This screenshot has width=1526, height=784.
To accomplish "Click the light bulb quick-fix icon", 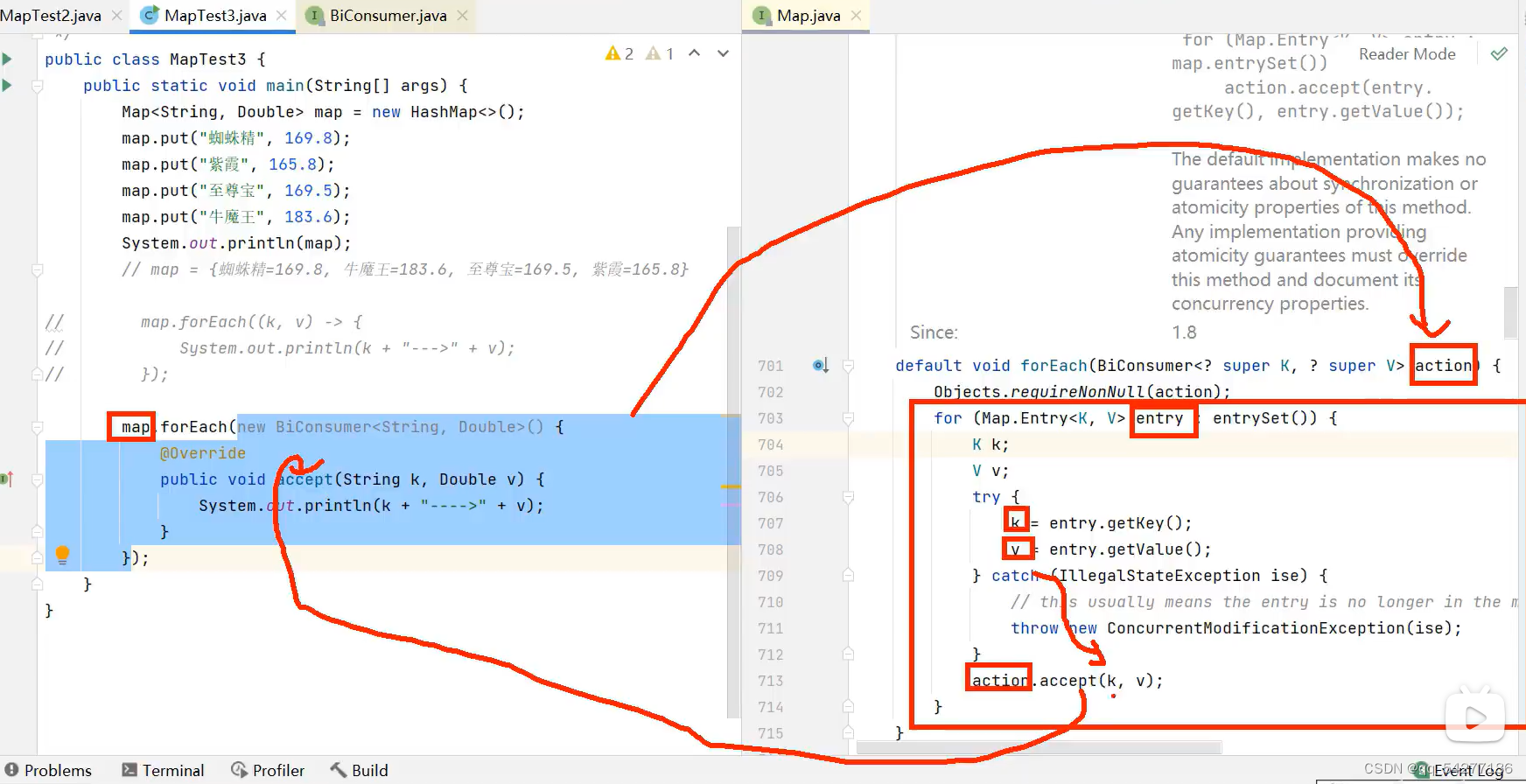I will click(62, 555).
